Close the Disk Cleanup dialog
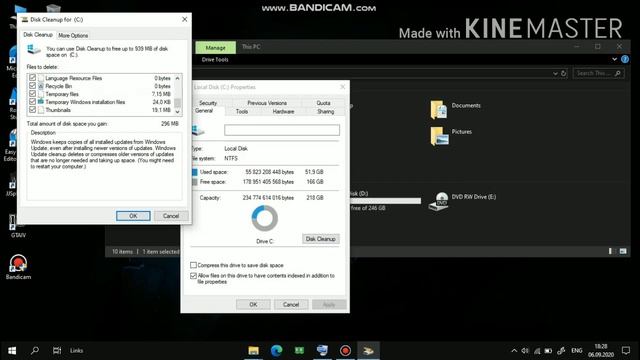Screen dimensions: 640x360 184,19
